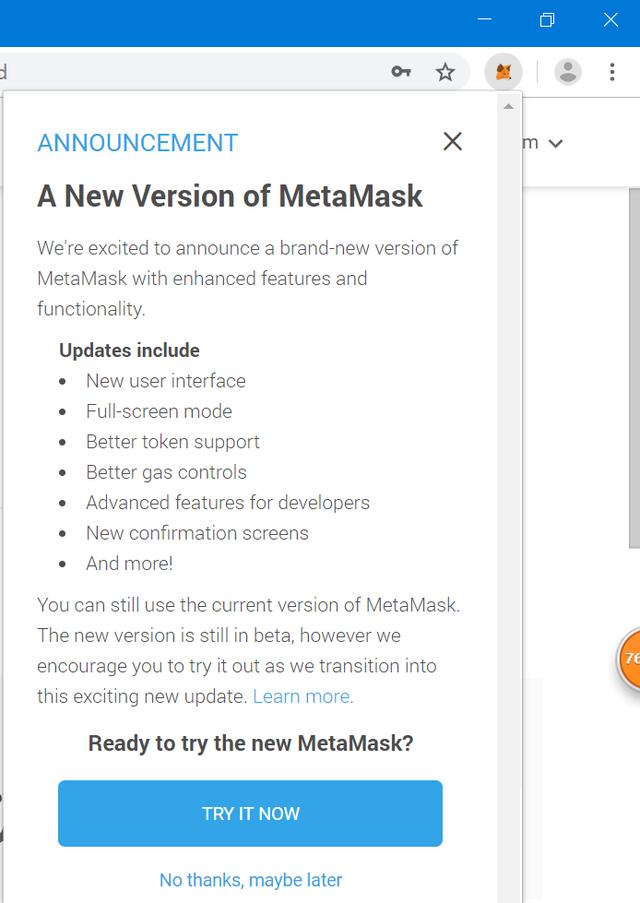Follow the Learn more link
Viewport: 640px width, 903px height.
[303, 696]
